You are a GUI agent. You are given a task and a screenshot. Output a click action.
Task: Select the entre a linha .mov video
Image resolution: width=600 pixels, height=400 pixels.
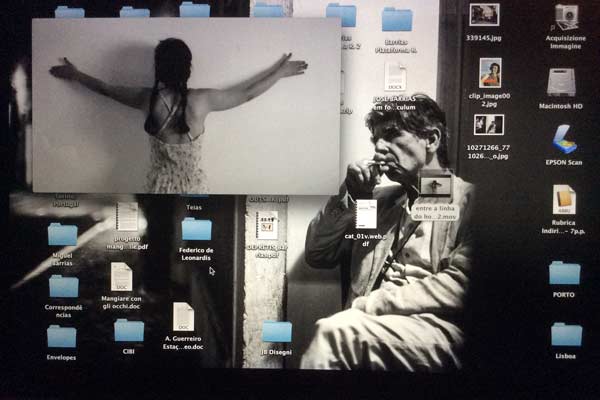point(436,185)
